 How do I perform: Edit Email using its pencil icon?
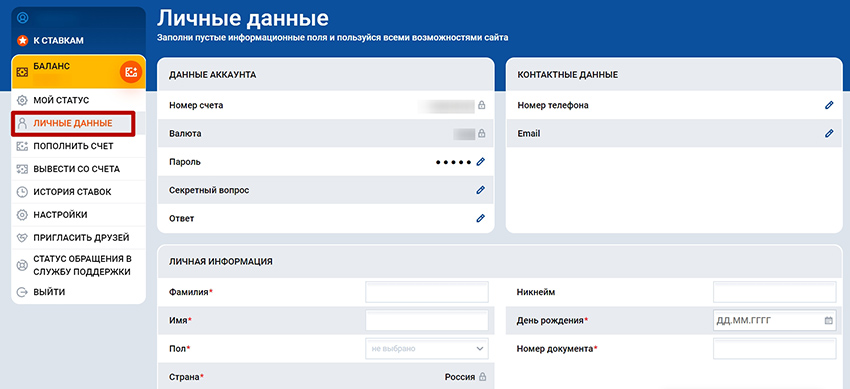click(829, 133)
